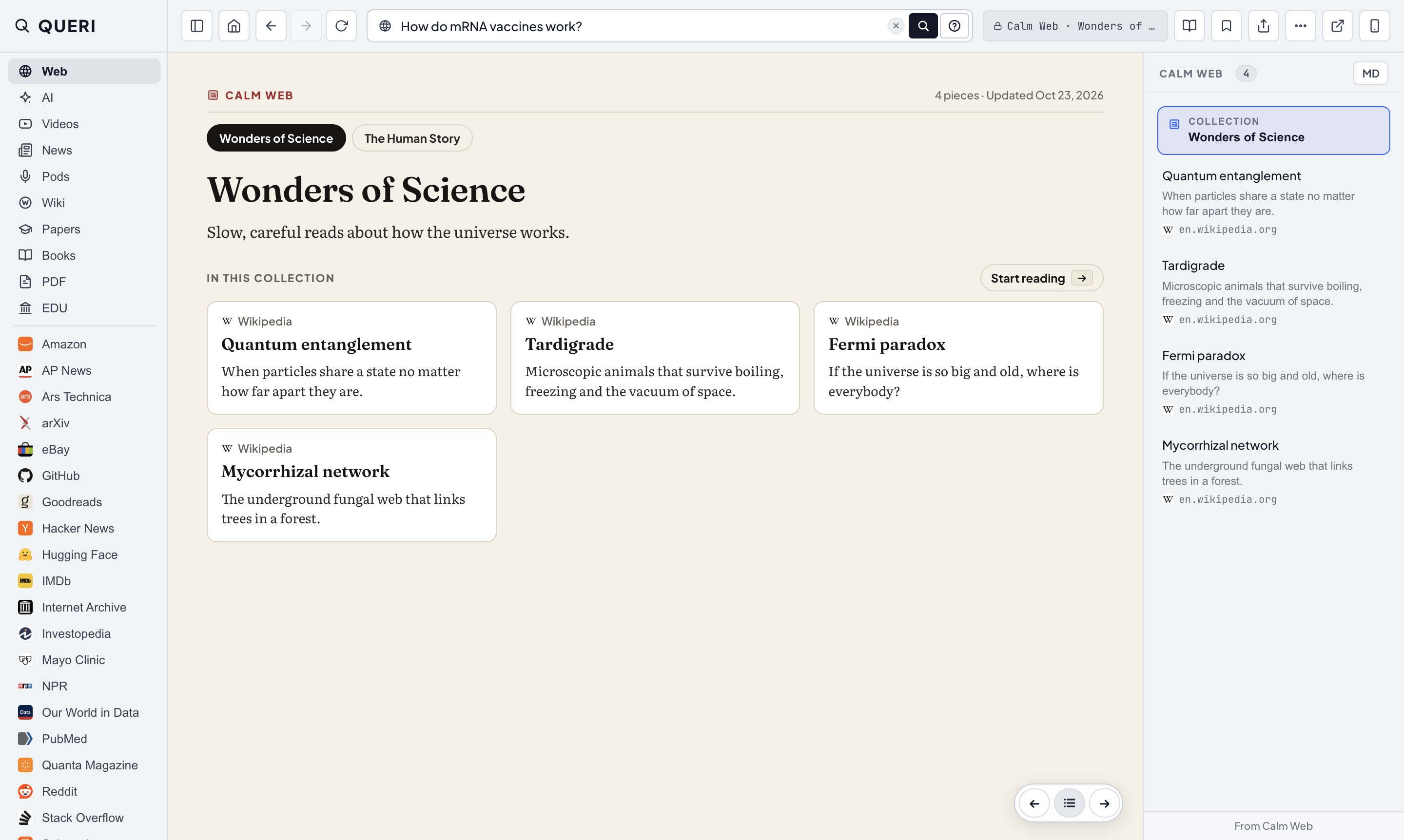Go to the home page

pyautogui.click(x=234, y=26)
